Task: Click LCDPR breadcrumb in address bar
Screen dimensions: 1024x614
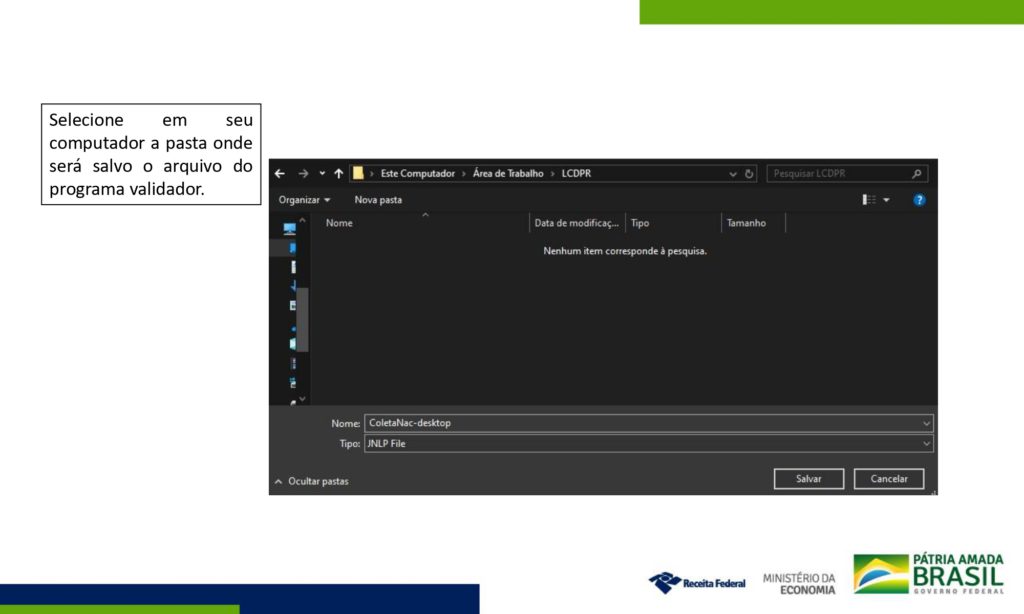Action: click(x=576, y=174)
